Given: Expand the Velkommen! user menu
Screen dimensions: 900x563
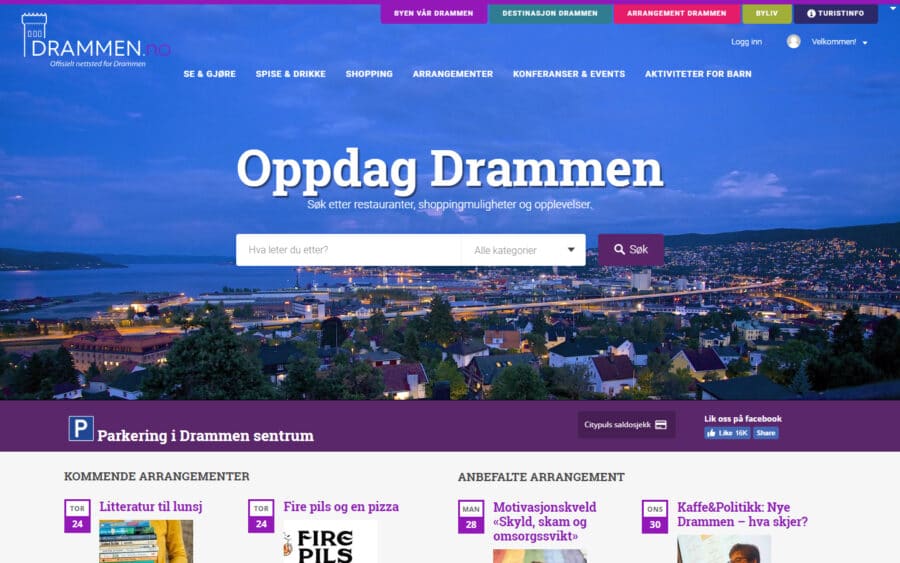Looking at the screenshot, I should [839, 42].
